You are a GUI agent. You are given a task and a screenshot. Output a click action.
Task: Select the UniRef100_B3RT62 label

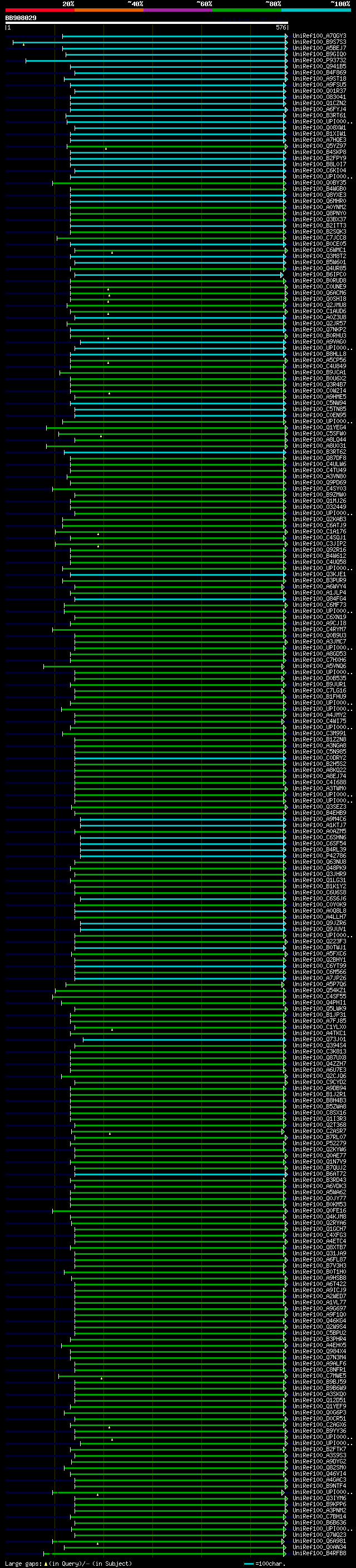coord(319,452)
